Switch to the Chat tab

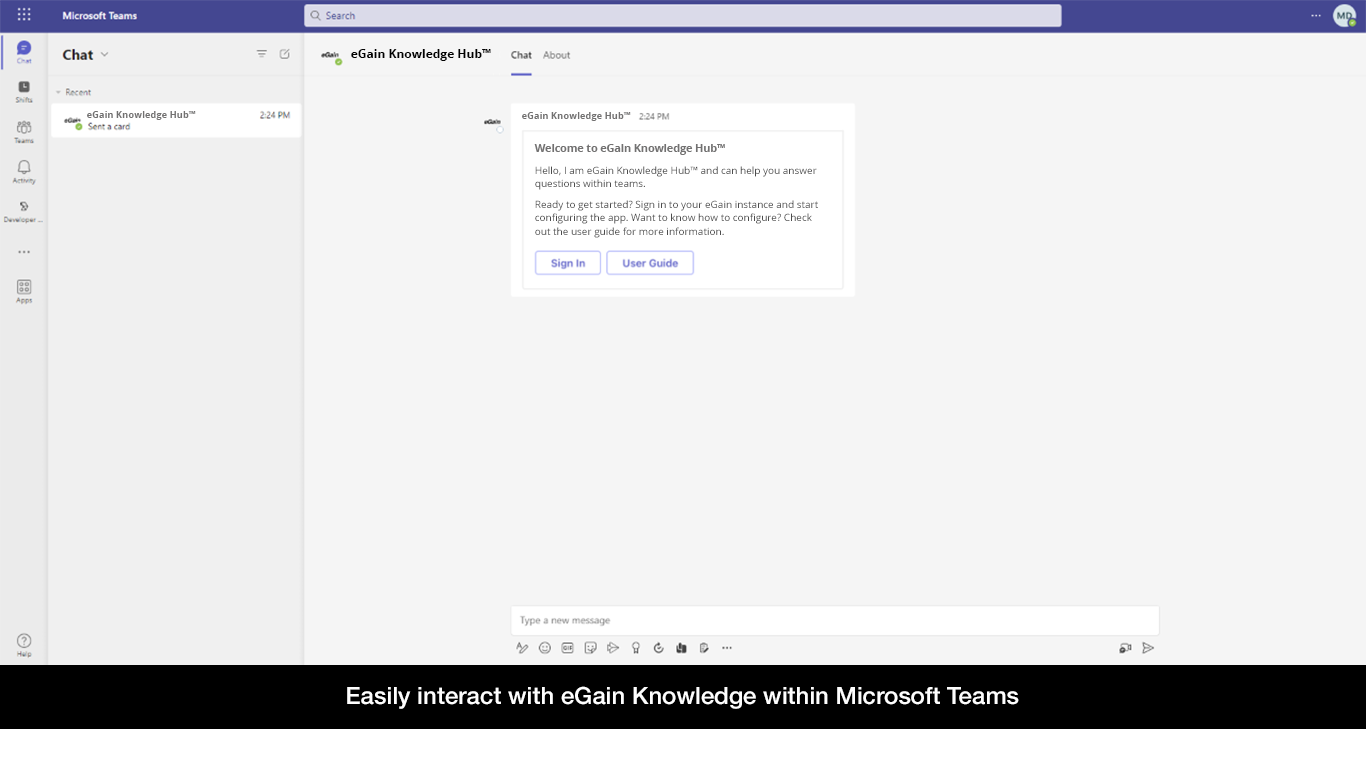pyautogui.click(x=521, y=55)
